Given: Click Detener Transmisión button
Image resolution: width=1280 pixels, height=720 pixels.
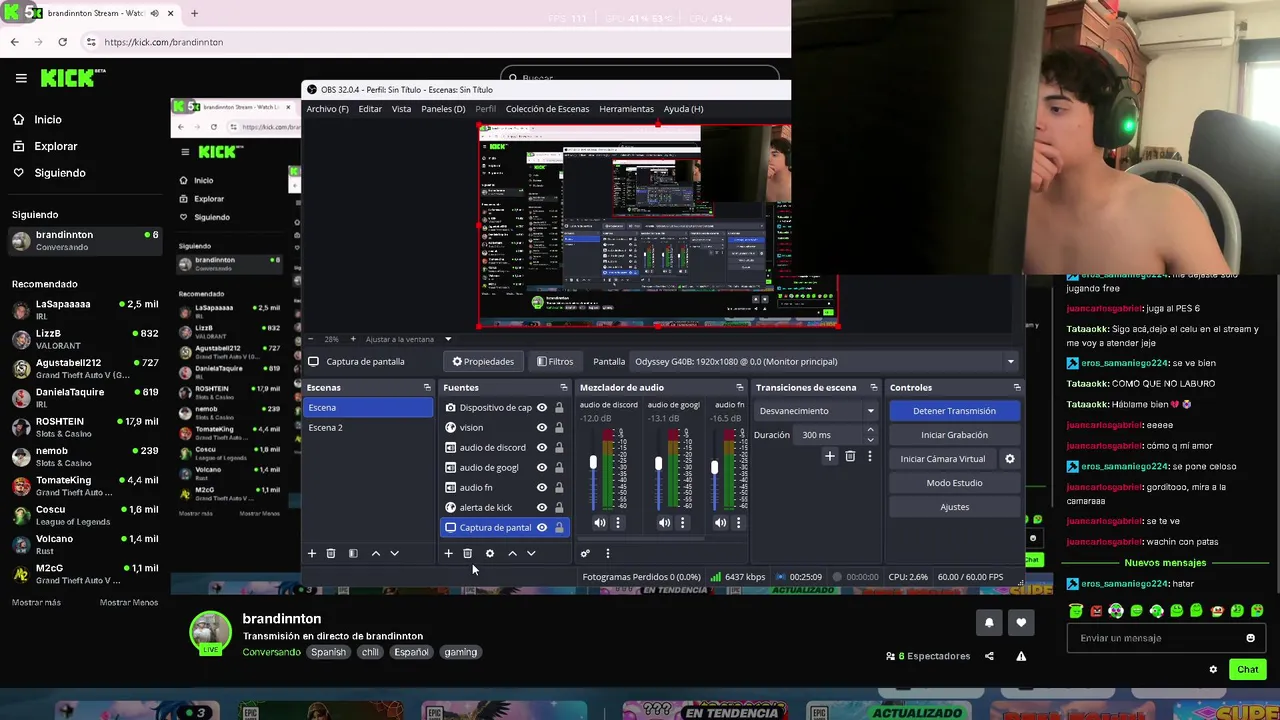Looking at the screenshot, I should [954, 411].
